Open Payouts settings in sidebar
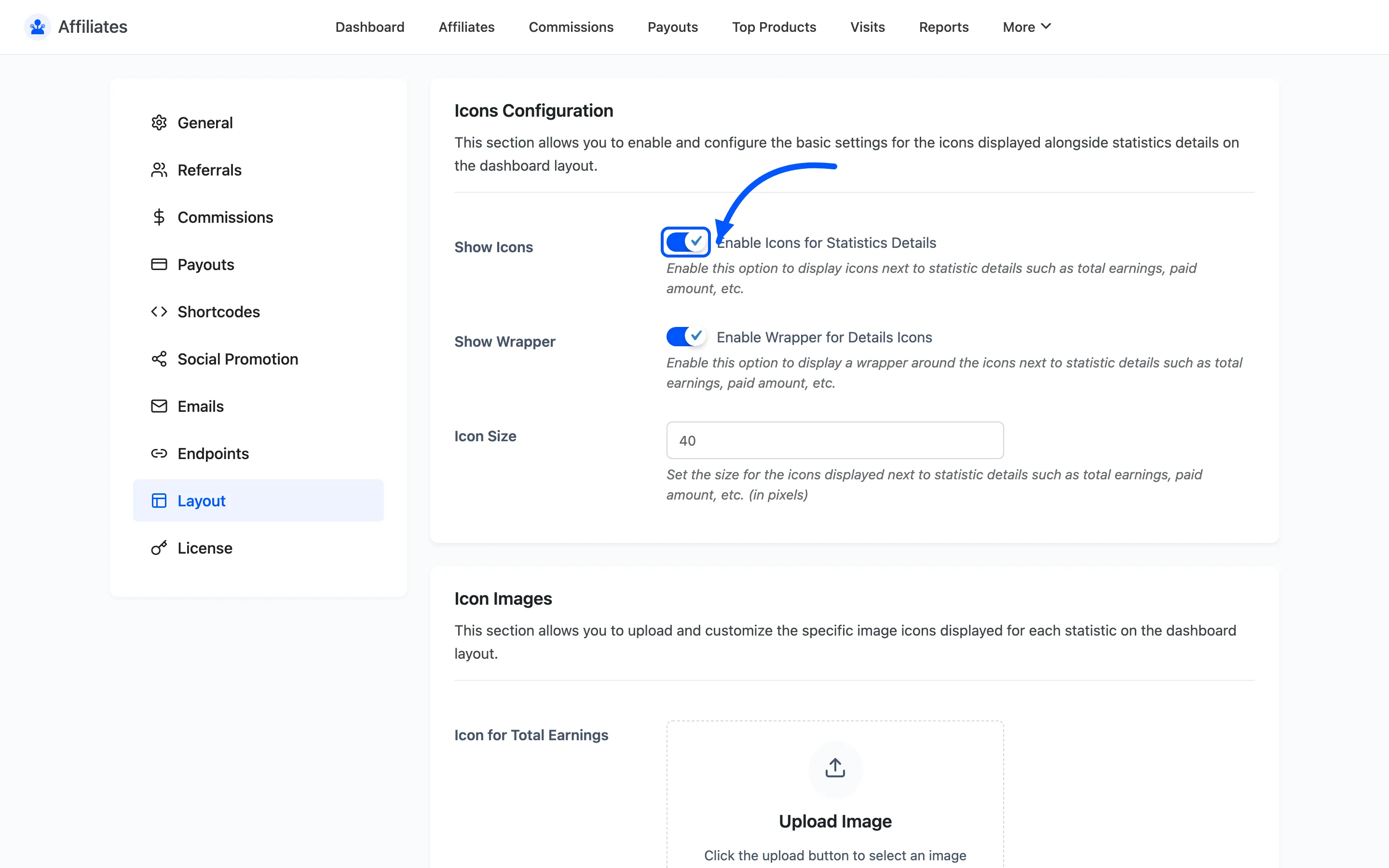Image resolution: width=1389 pixels, height=868 pixels. 259,264
